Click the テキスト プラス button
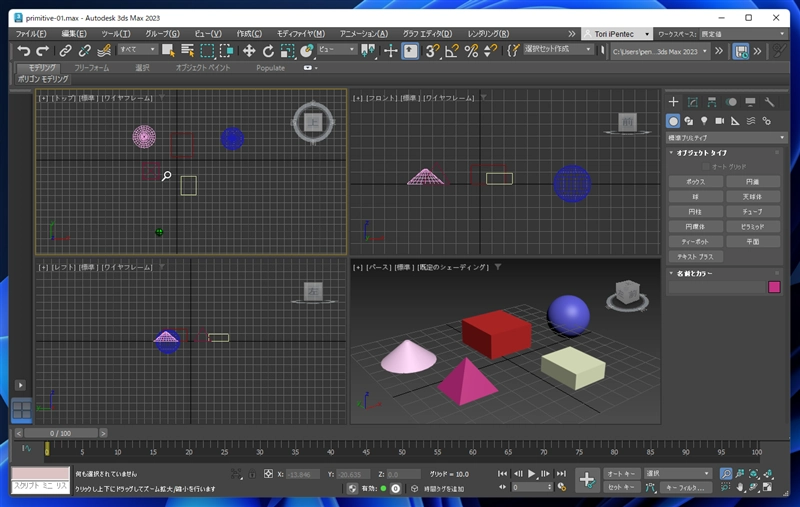 pos(695,257)
